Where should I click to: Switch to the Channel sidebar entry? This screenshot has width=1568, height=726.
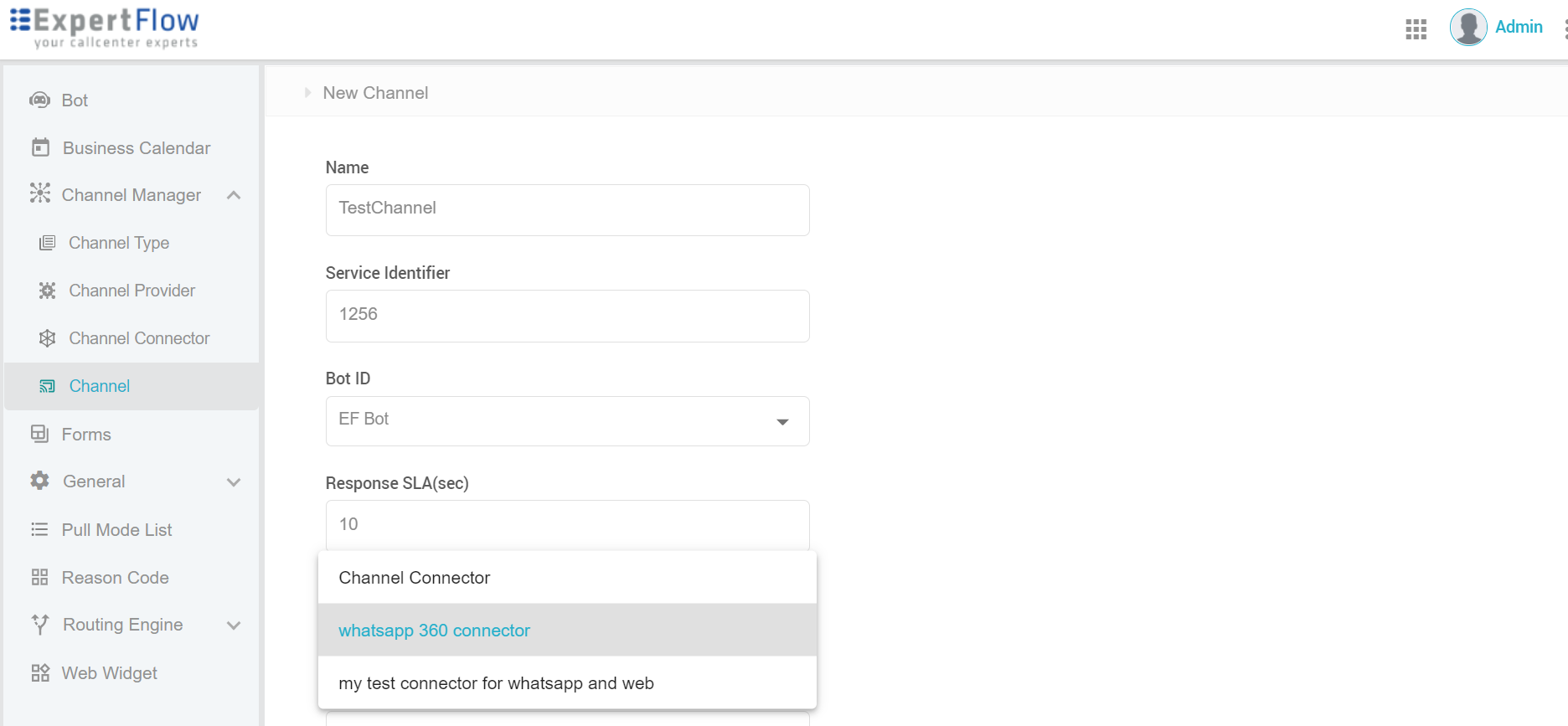(x=98, y=386)
